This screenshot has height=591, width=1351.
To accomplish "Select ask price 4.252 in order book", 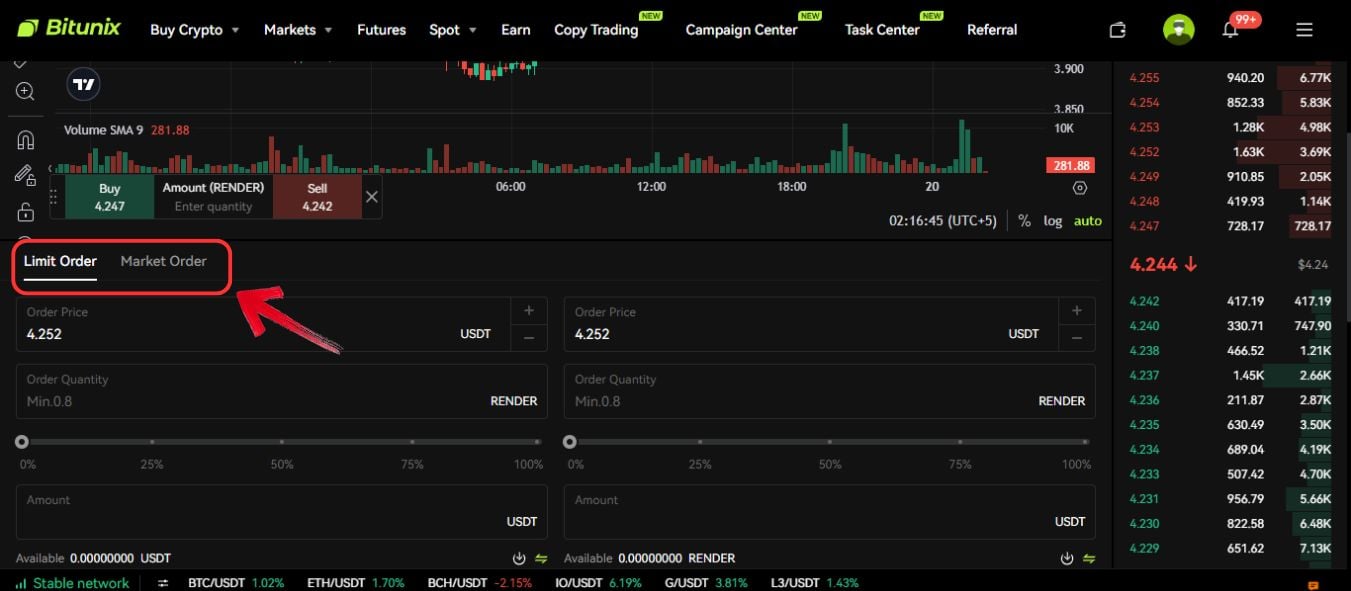I will click(x=1144, y=152).
